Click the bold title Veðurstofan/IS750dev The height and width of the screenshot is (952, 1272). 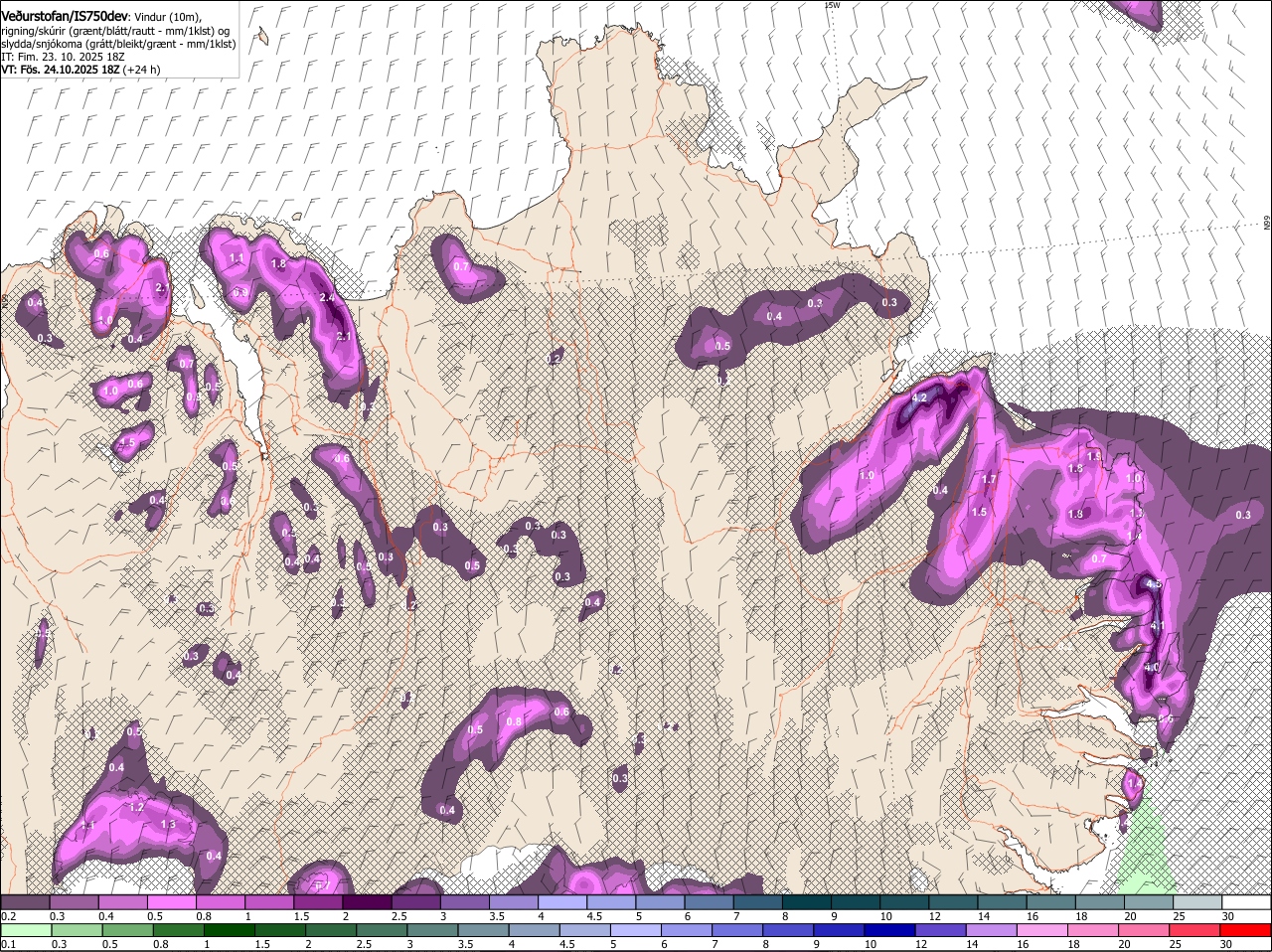pyautogui.click(x=65, y=16)
